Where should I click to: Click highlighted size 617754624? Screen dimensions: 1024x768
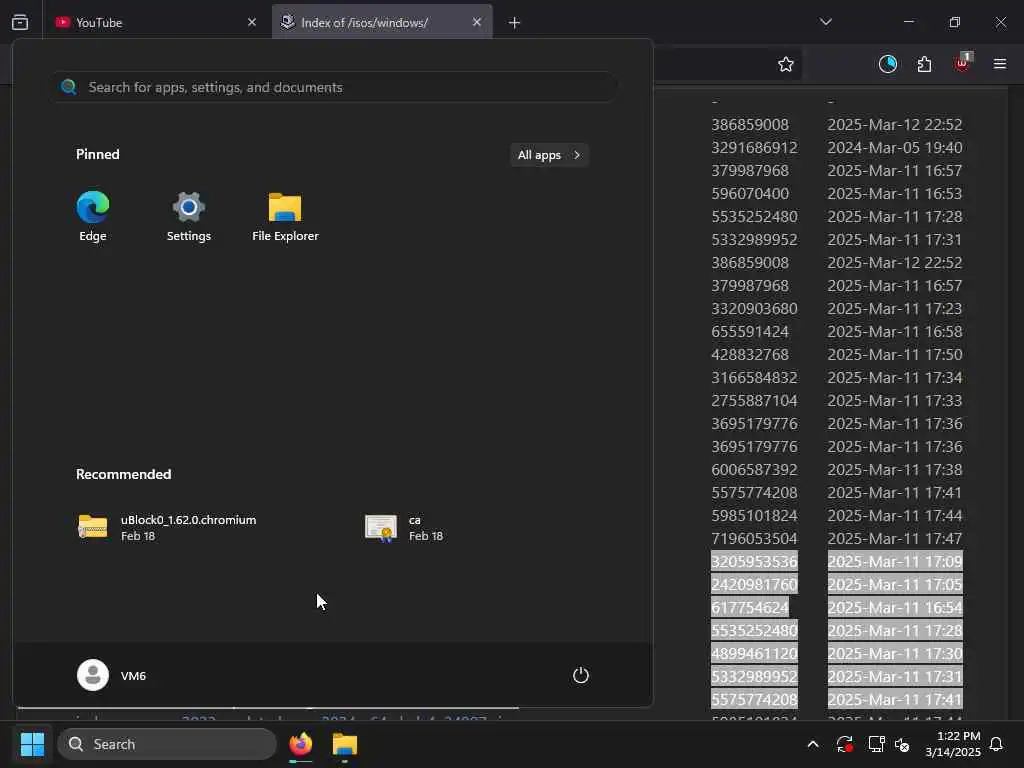(750, 607)
